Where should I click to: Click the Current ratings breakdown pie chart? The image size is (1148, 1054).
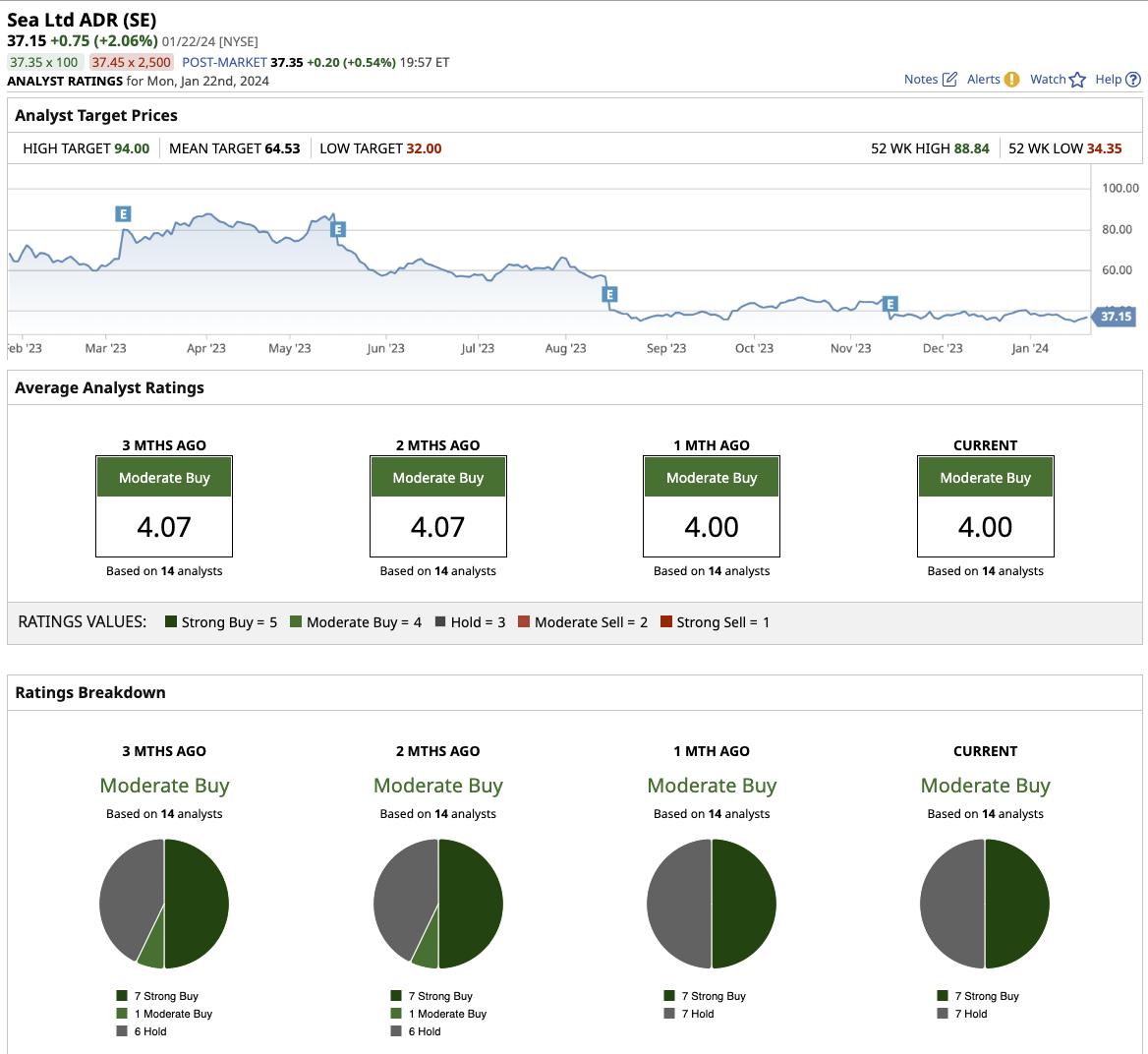(x=985, y=904)
